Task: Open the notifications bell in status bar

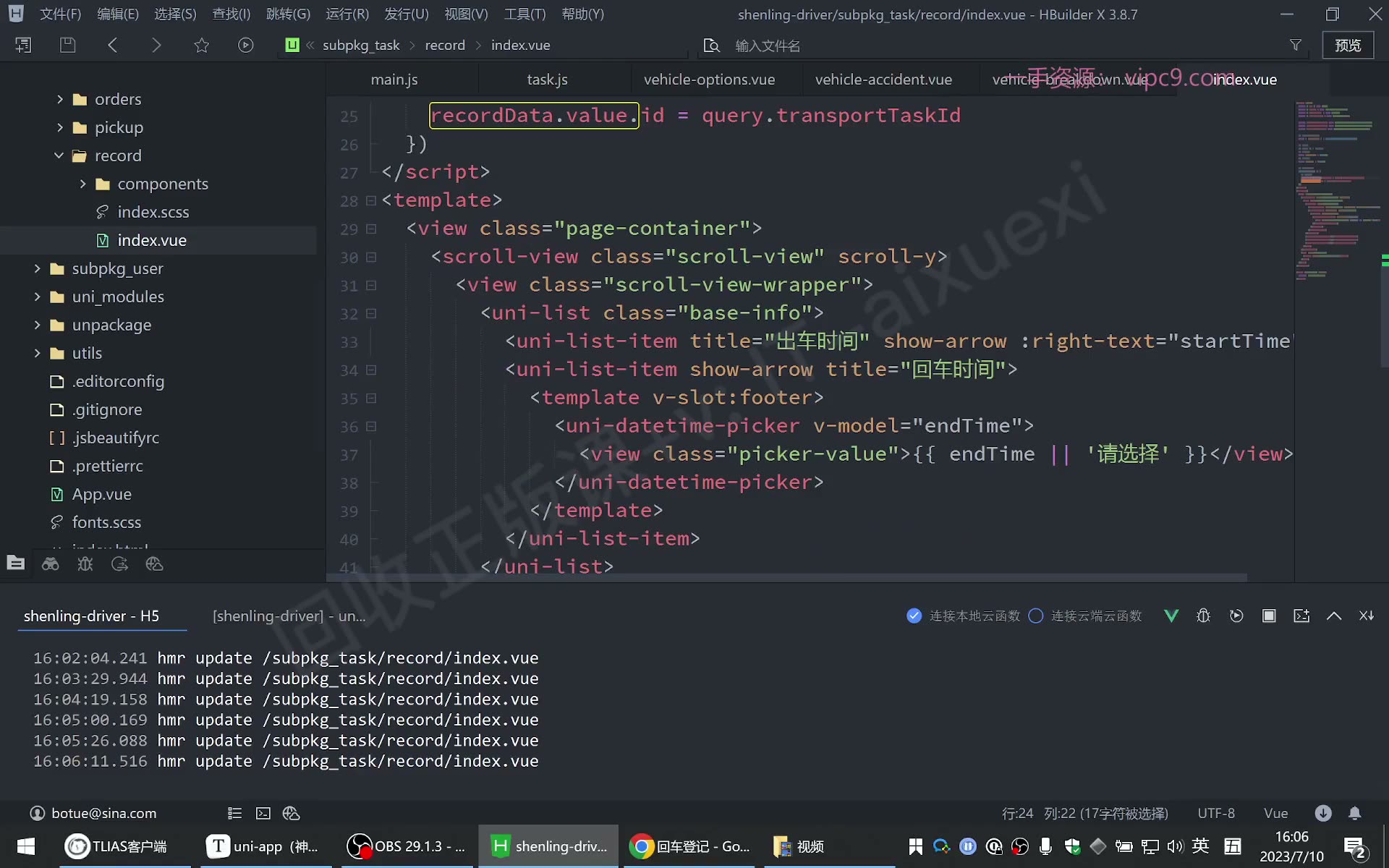Action: click(x=1355, y=813)
